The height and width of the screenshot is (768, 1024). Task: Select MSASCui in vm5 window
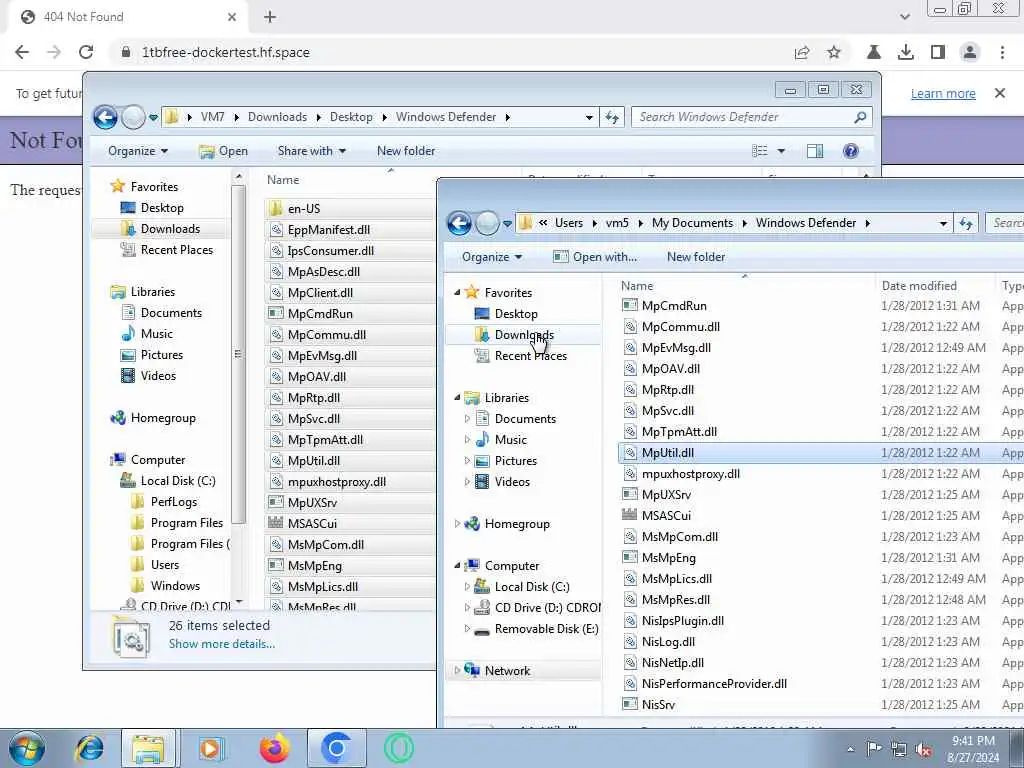(666, 515)
